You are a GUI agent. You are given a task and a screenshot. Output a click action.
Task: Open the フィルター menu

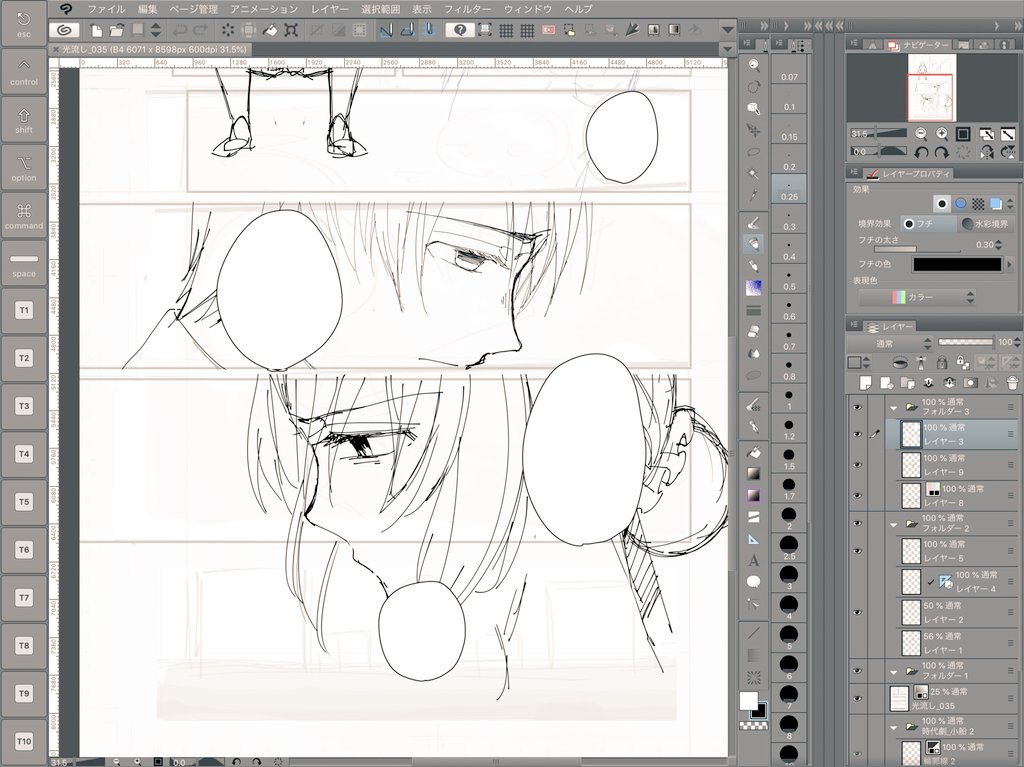click(468, 9)
